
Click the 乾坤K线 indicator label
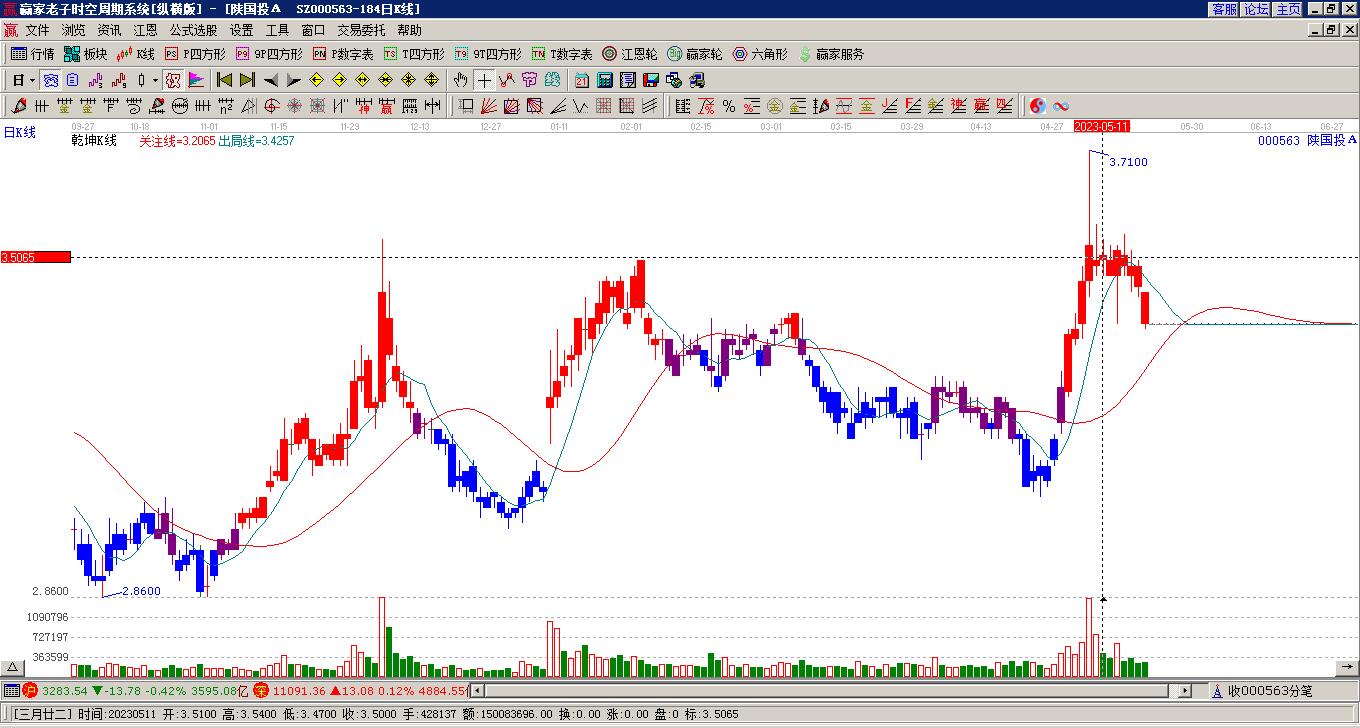point(94,141)
